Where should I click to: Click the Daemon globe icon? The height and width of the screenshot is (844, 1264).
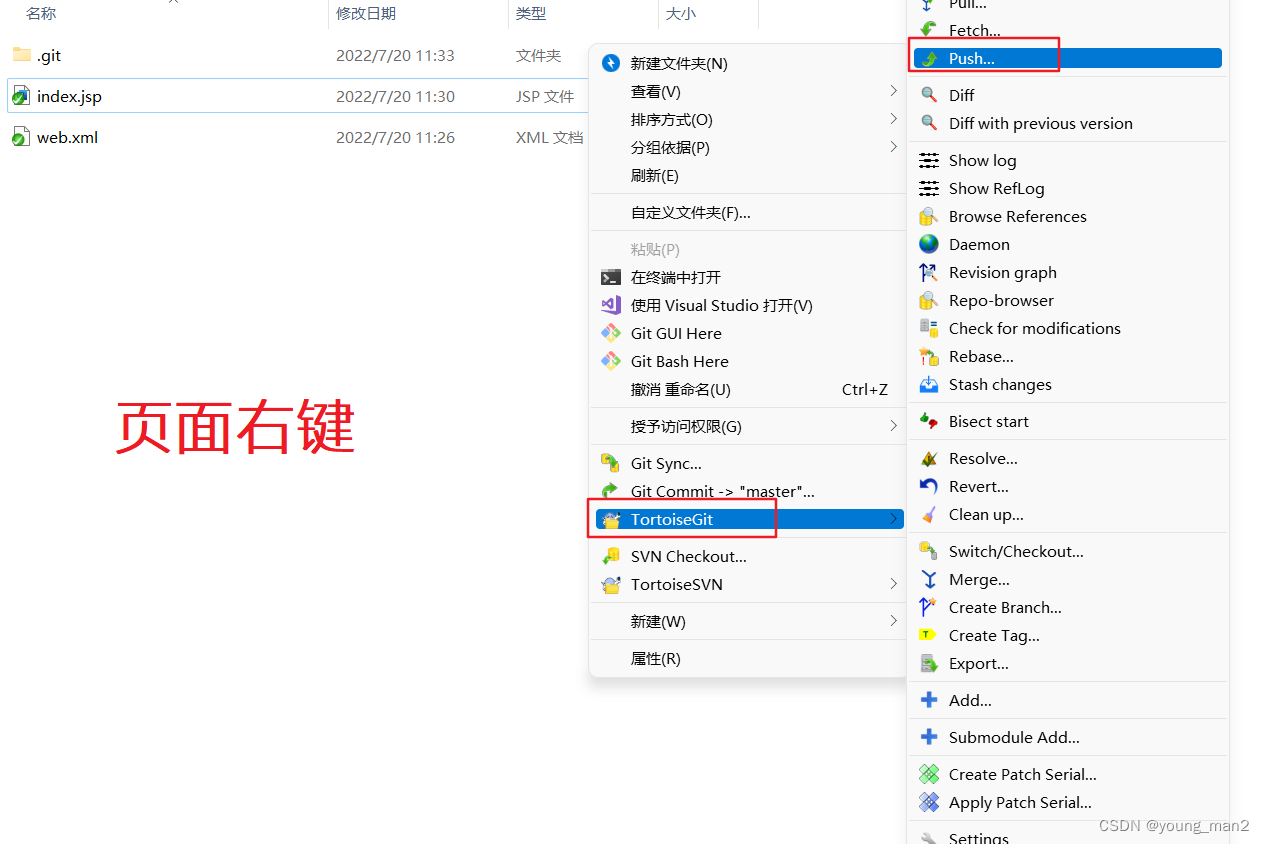(x=929, y=244)
